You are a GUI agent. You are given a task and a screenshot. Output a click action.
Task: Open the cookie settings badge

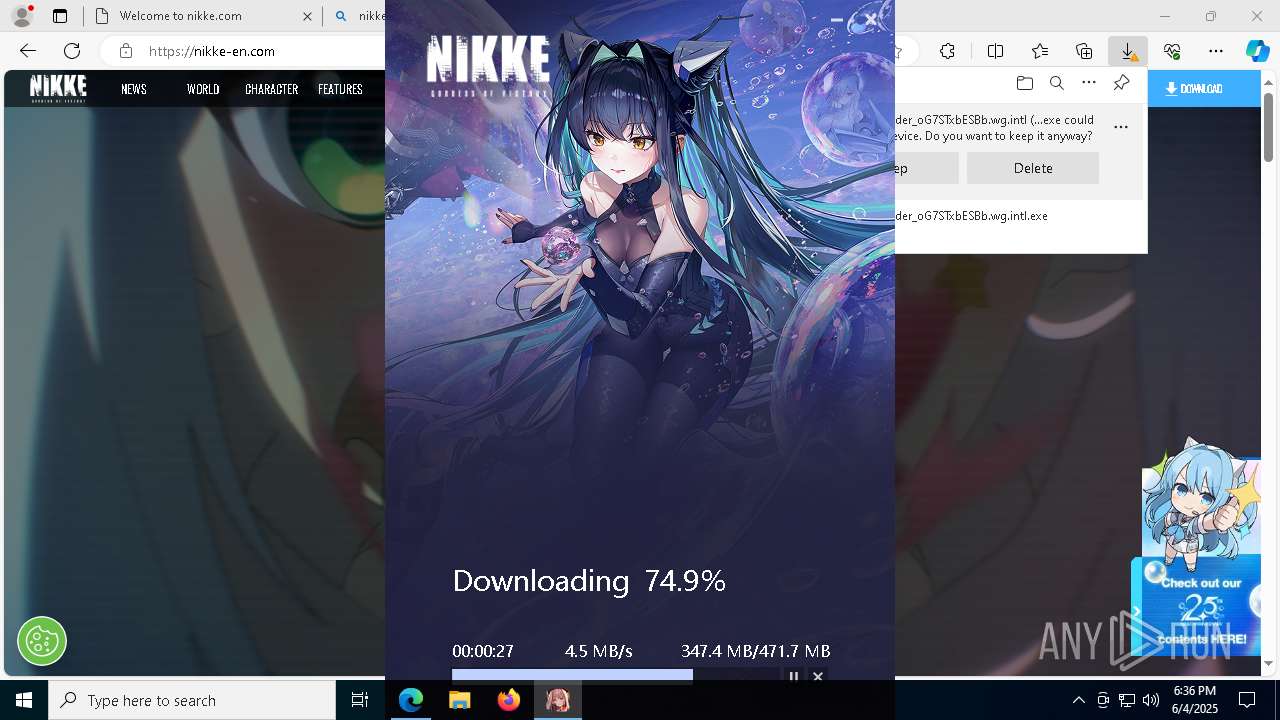pyautogui.click(x=42, y=640)
